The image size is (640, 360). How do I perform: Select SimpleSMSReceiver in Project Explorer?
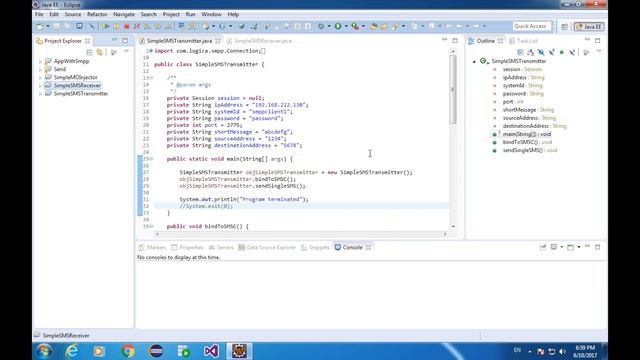coord(77,86)
